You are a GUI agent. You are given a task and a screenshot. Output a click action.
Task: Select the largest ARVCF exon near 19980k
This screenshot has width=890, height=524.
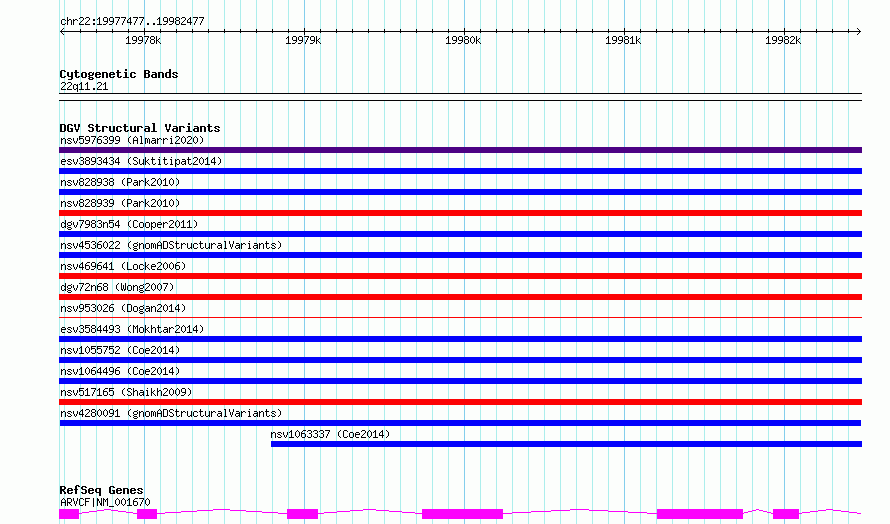click(463, 514)
